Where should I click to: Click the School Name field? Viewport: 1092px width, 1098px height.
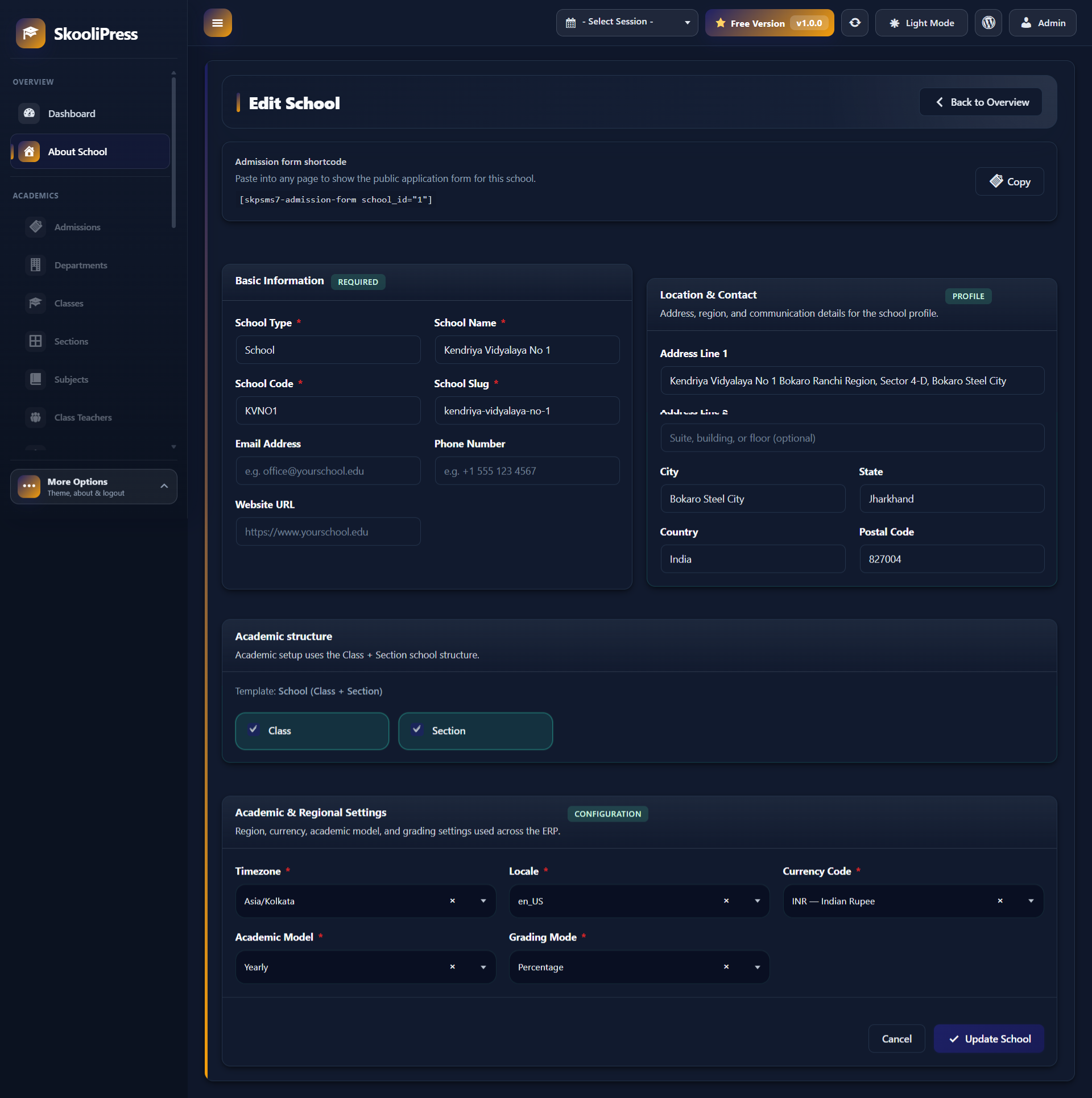(x=527, y=350)
